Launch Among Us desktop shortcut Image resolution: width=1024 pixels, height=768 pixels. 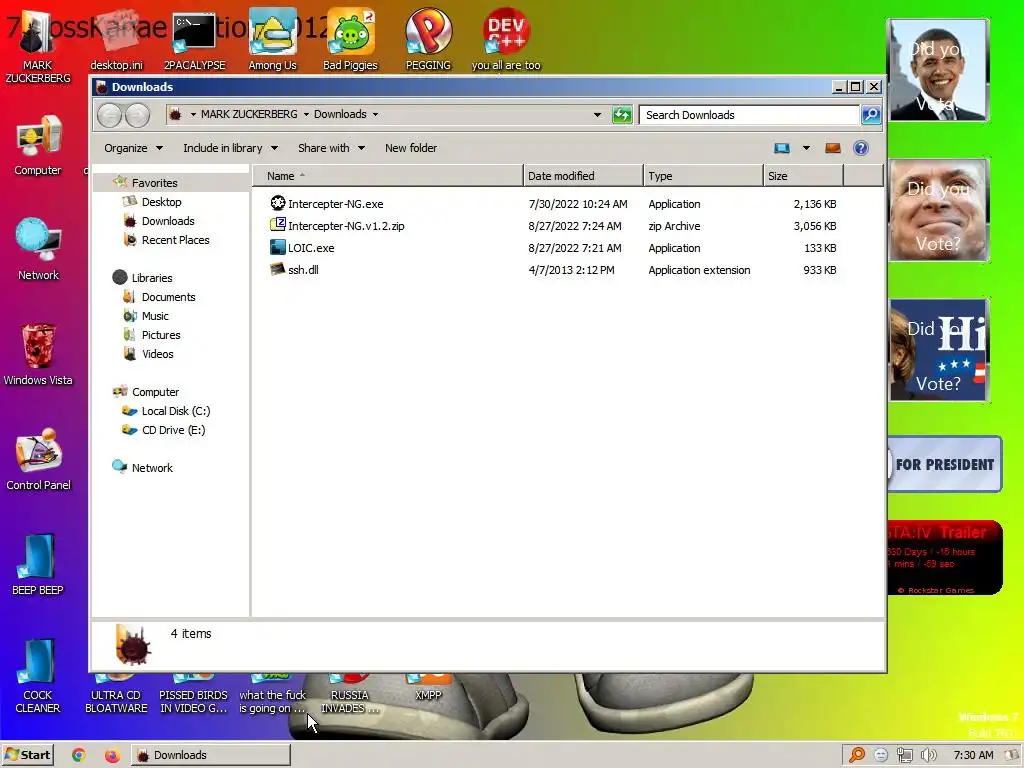tap(272, 39)
